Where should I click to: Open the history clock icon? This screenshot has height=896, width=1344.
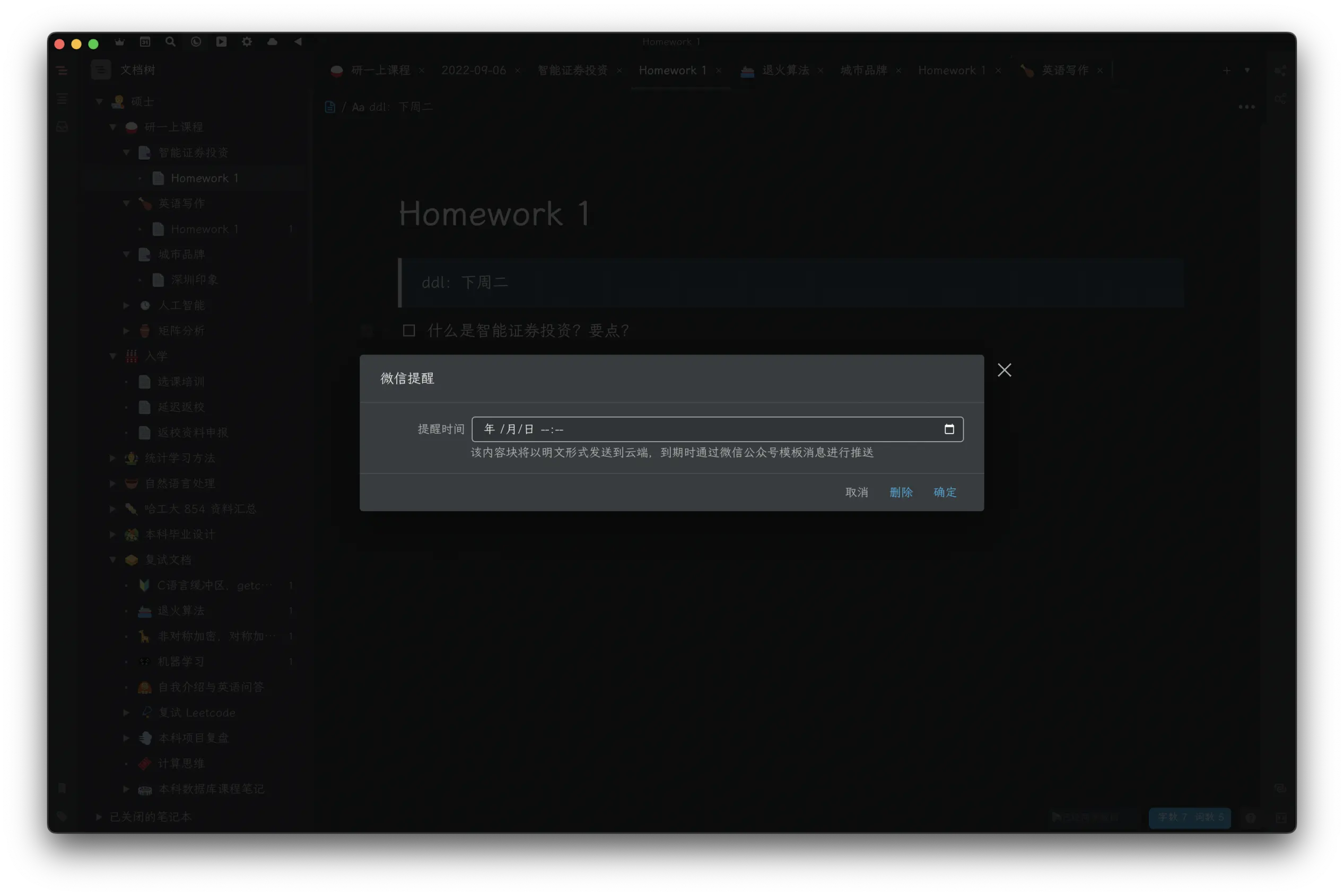coord(196,42)
